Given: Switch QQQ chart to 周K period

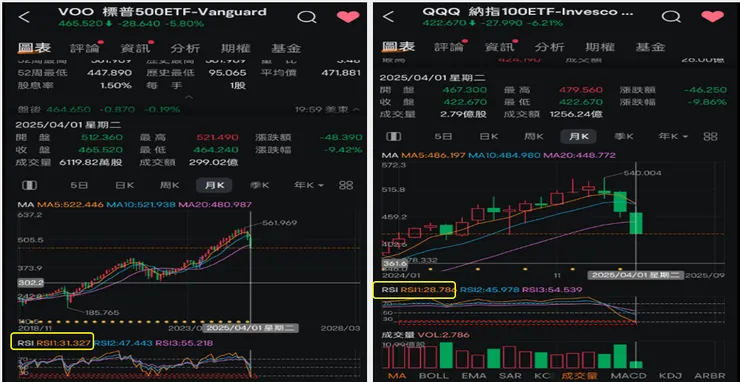Looking at the screenshot, I should click(x=534, y=136).
